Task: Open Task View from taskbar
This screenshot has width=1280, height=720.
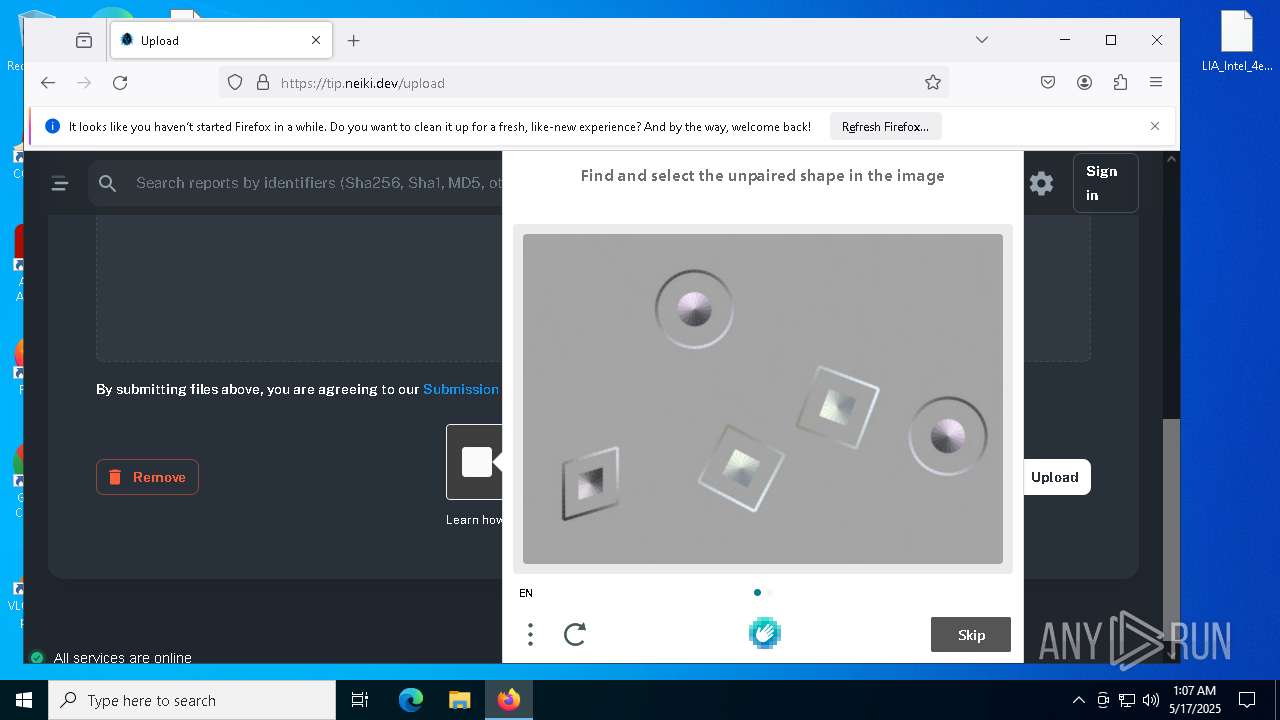Action: pos(360,700)
